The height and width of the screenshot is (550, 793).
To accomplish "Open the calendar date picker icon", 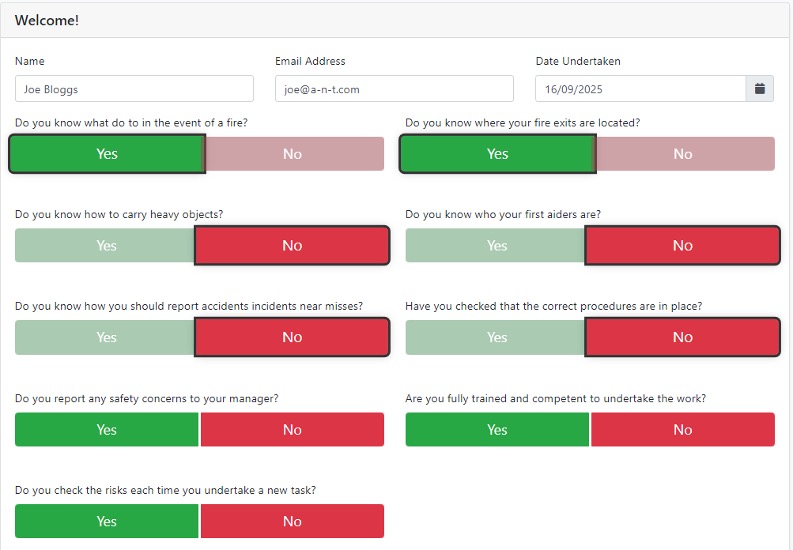I will 760,89.
